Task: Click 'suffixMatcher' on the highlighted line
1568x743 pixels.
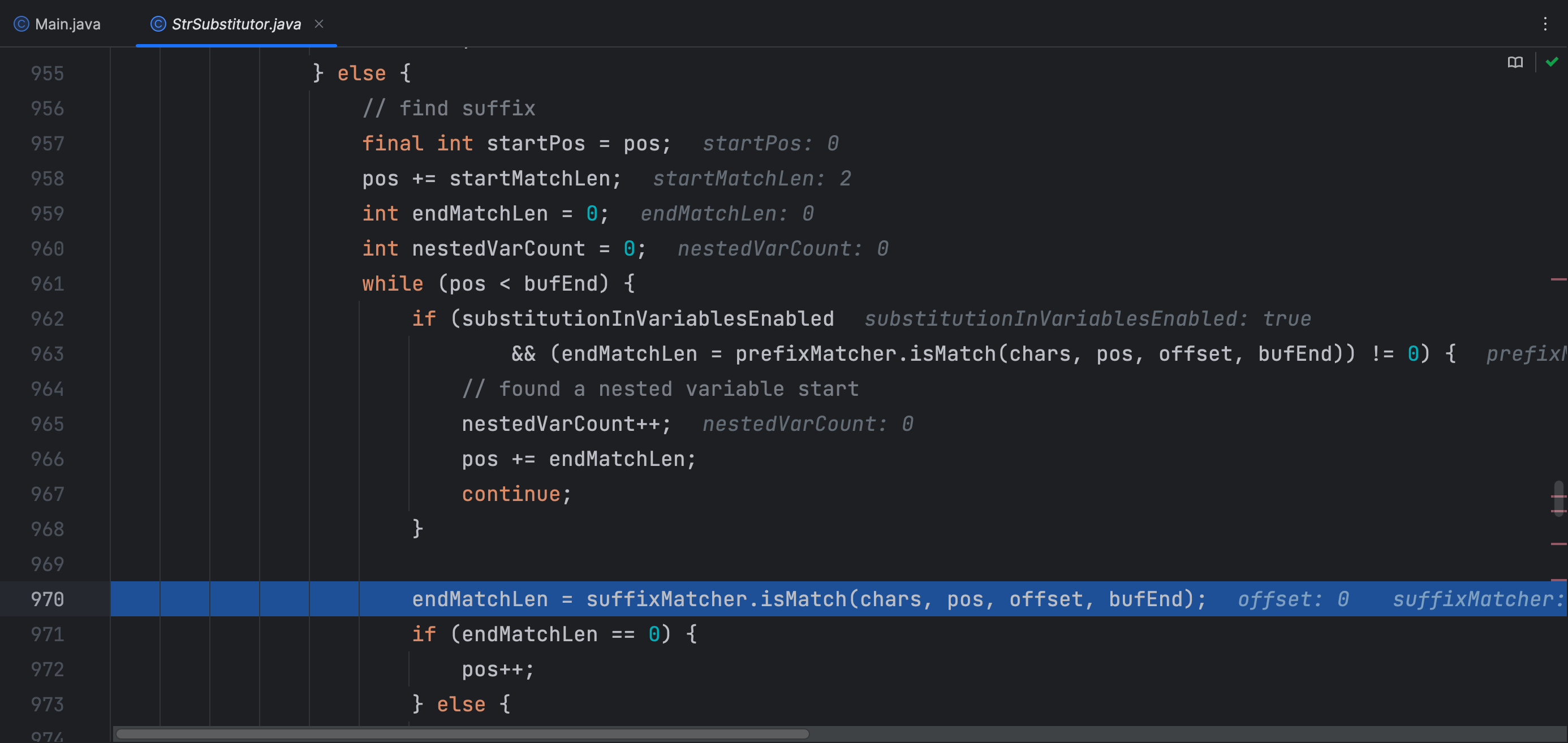Action: 666,599
